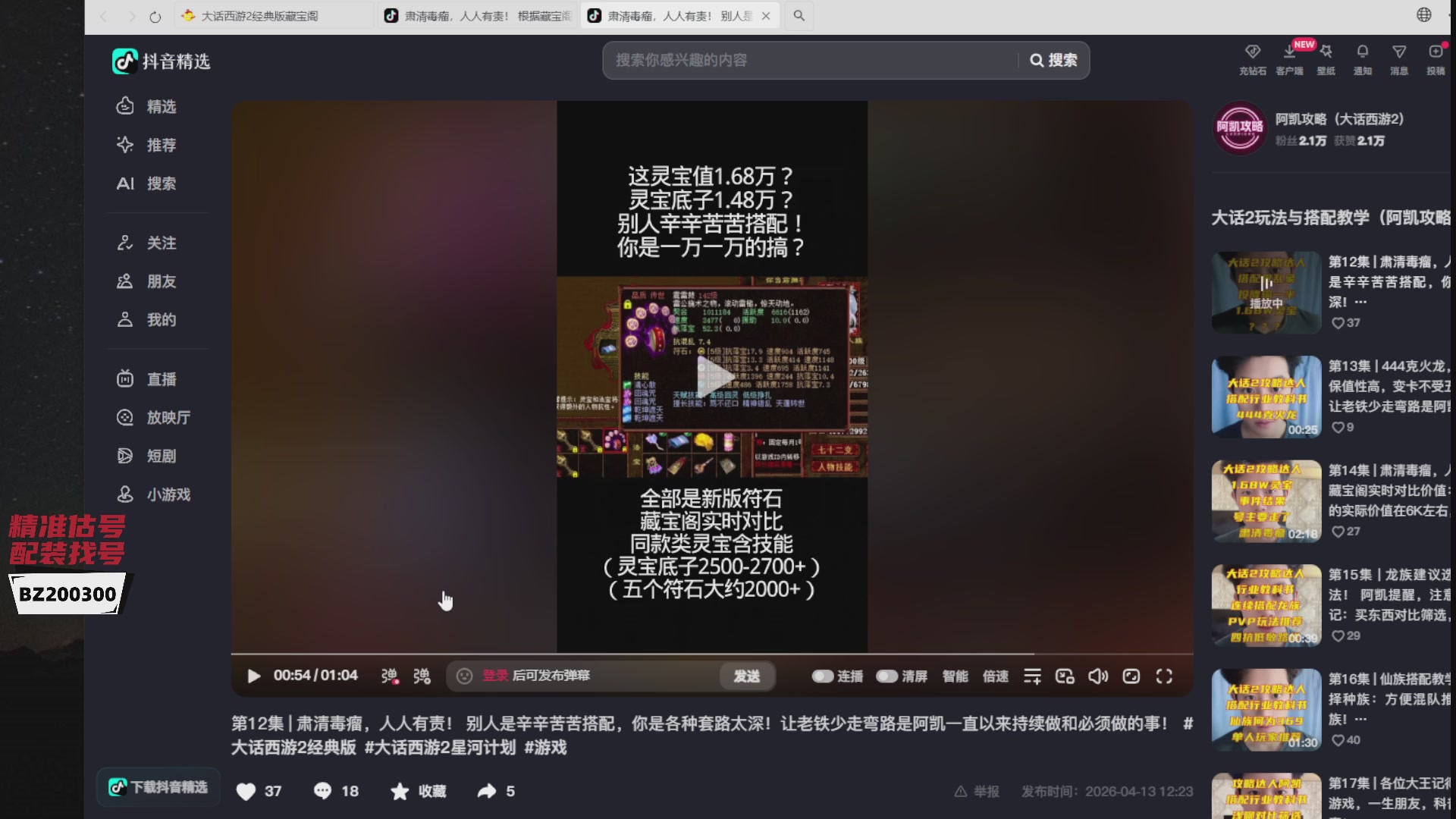Open 精选 in the sidebar
1456x819 pixels.
(146, 106)
